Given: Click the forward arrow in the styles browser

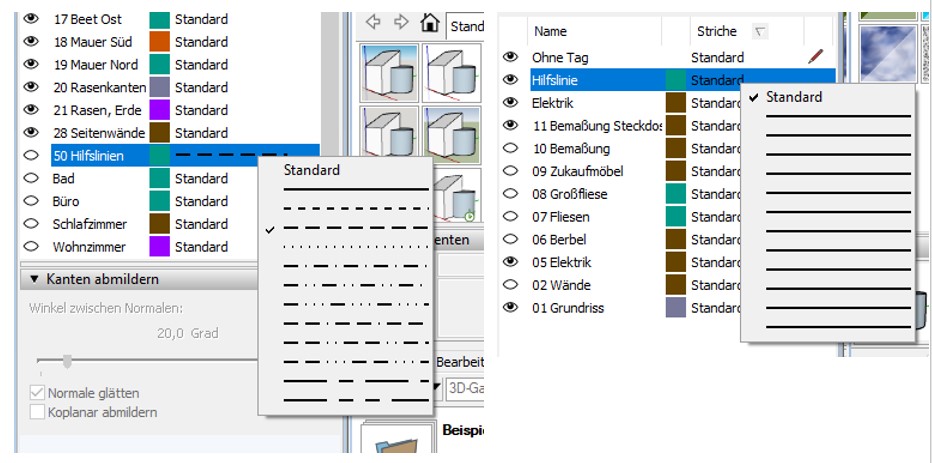Looking at the screenshot, I should (401, 23).
